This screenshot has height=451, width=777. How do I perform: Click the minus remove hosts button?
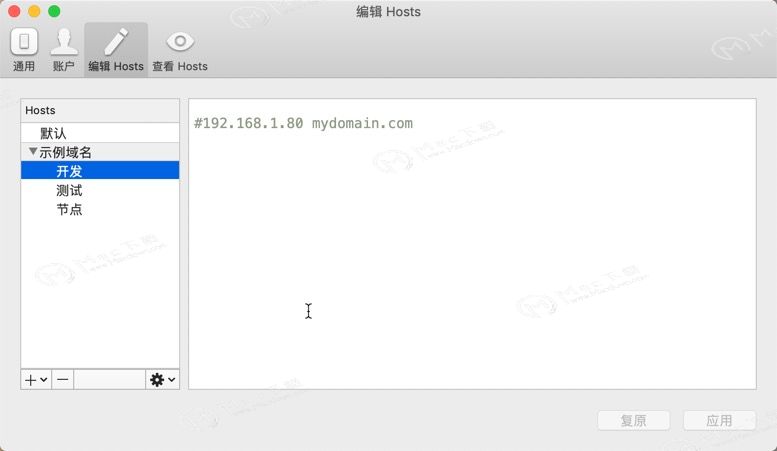62,380
